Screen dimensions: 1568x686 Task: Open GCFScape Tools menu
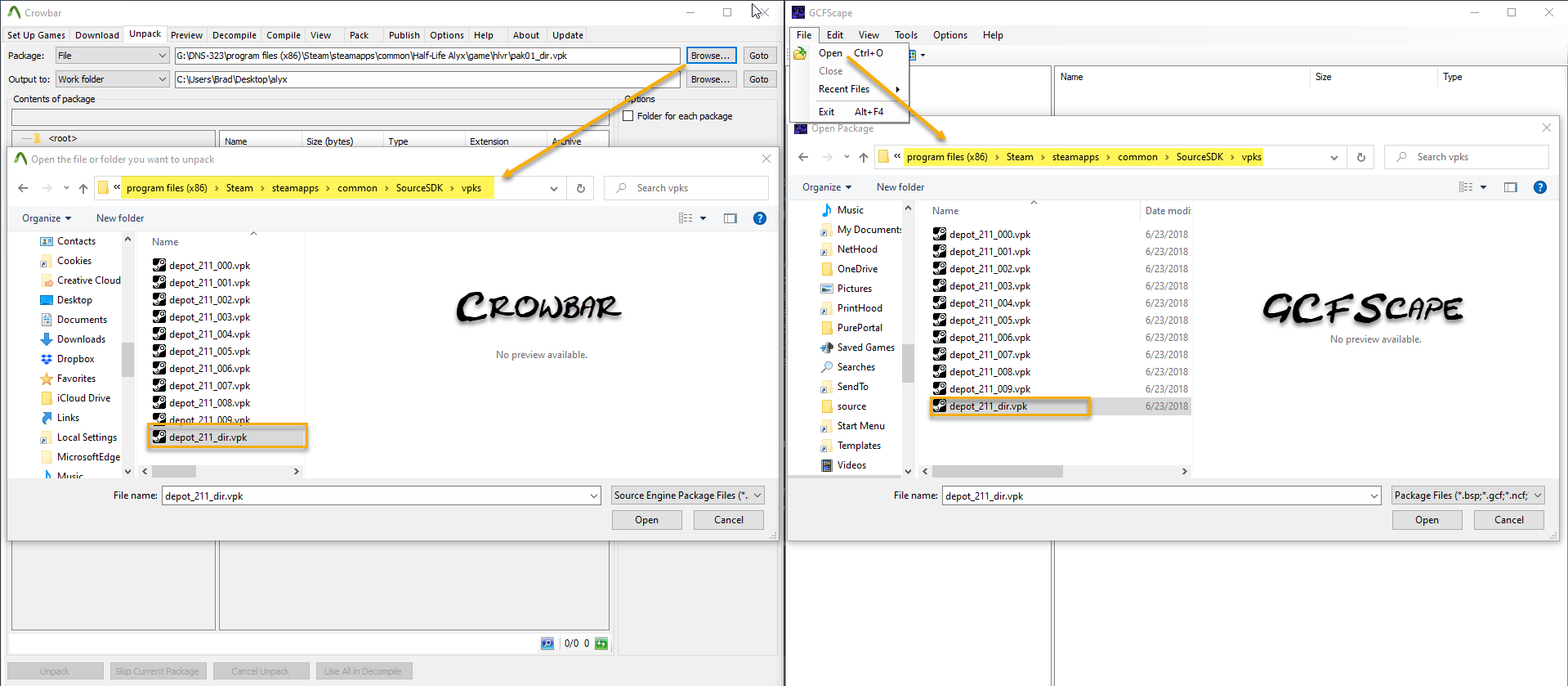click(906, 35)
